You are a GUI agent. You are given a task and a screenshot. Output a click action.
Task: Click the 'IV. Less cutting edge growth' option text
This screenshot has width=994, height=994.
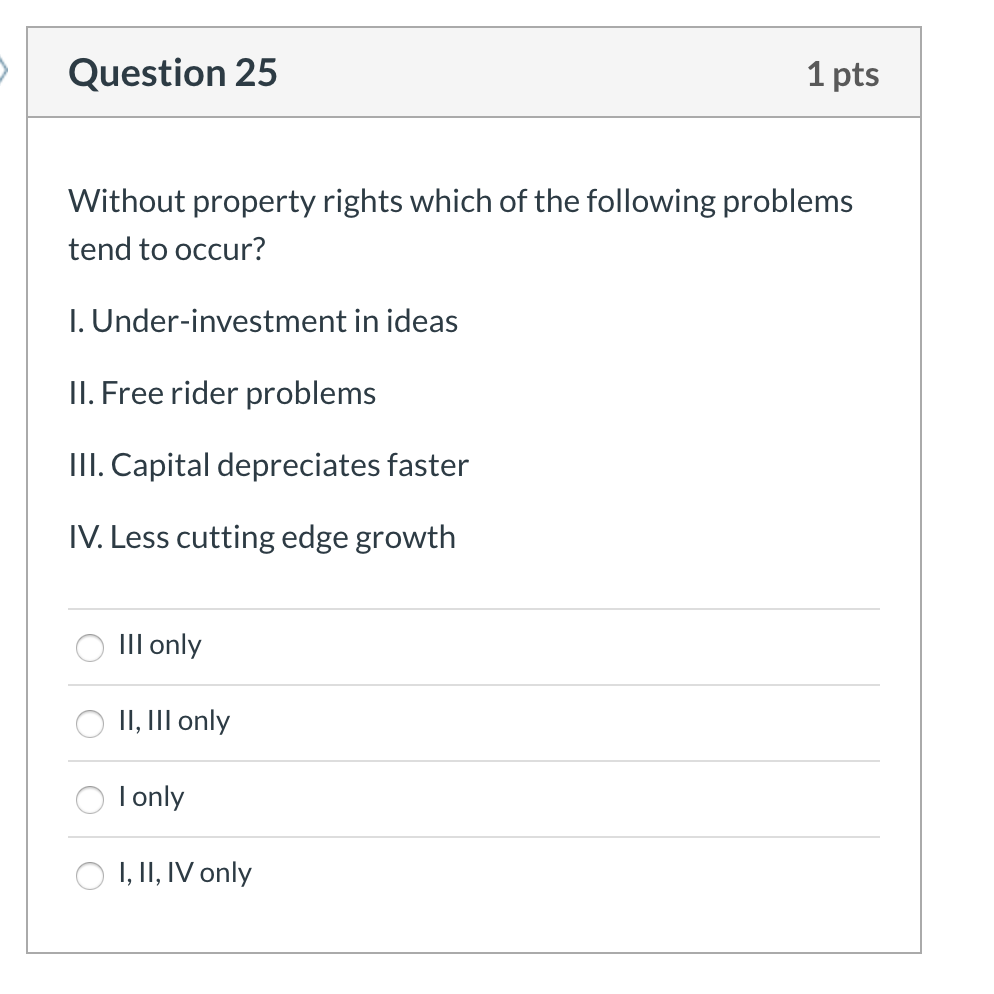click(x=261, y=537)
